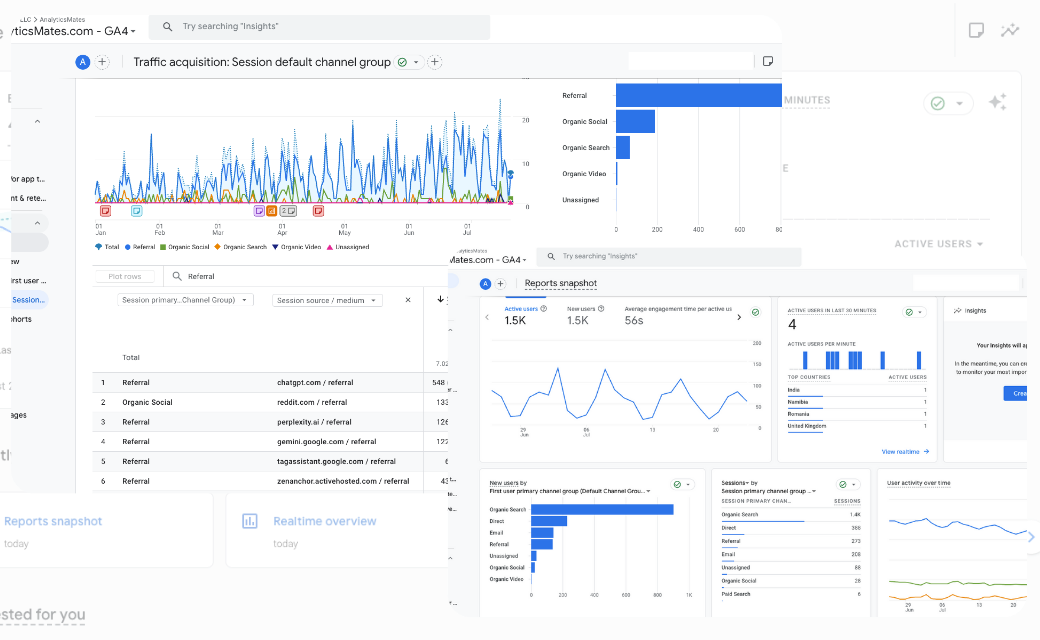Screen dimensions: 1040x640
Task: Click the top 'Try searching Insights' search field
Action: coord(320,27)
